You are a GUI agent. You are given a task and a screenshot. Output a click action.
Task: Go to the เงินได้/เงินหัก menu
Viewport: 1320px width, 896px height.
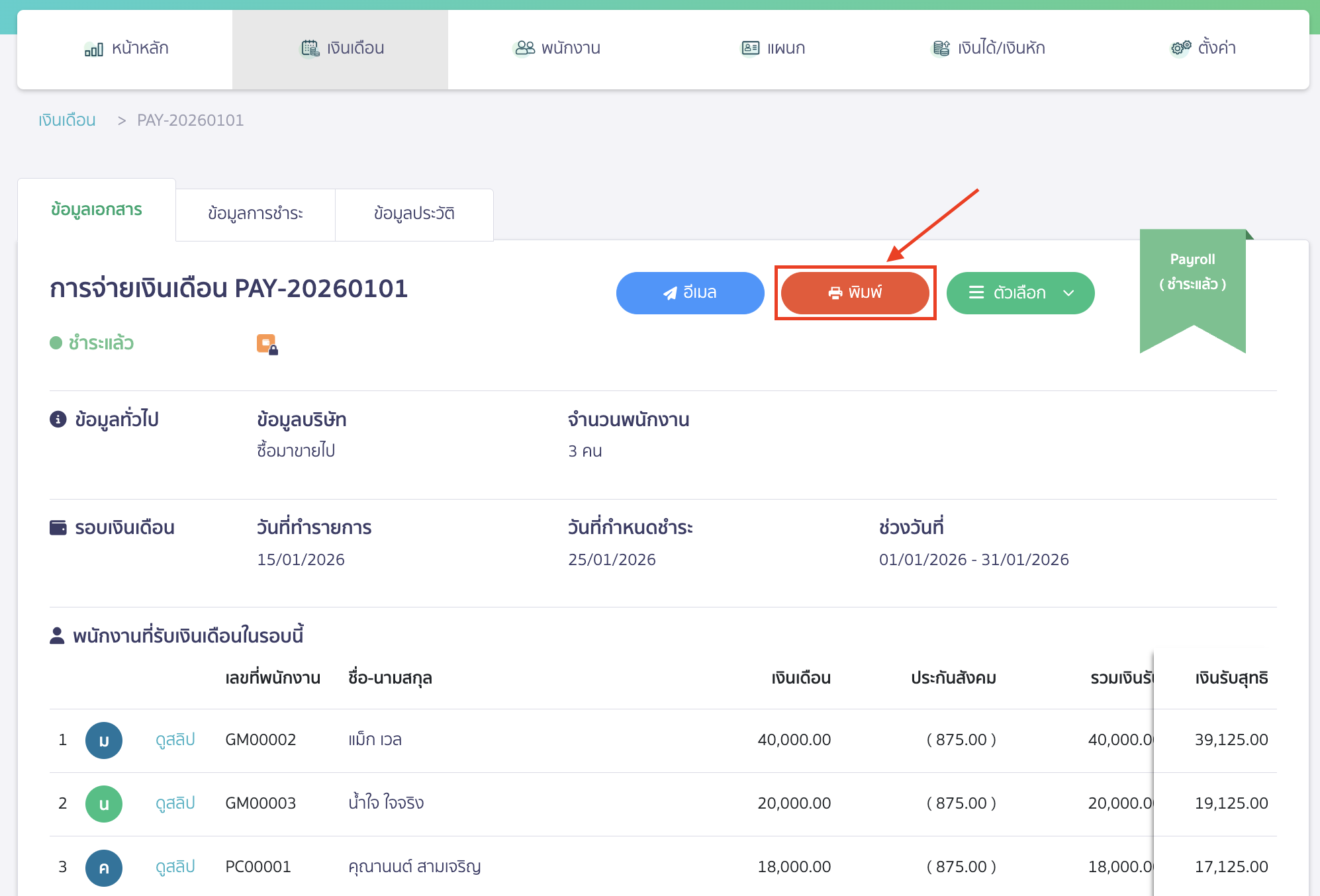coord(988,48)
